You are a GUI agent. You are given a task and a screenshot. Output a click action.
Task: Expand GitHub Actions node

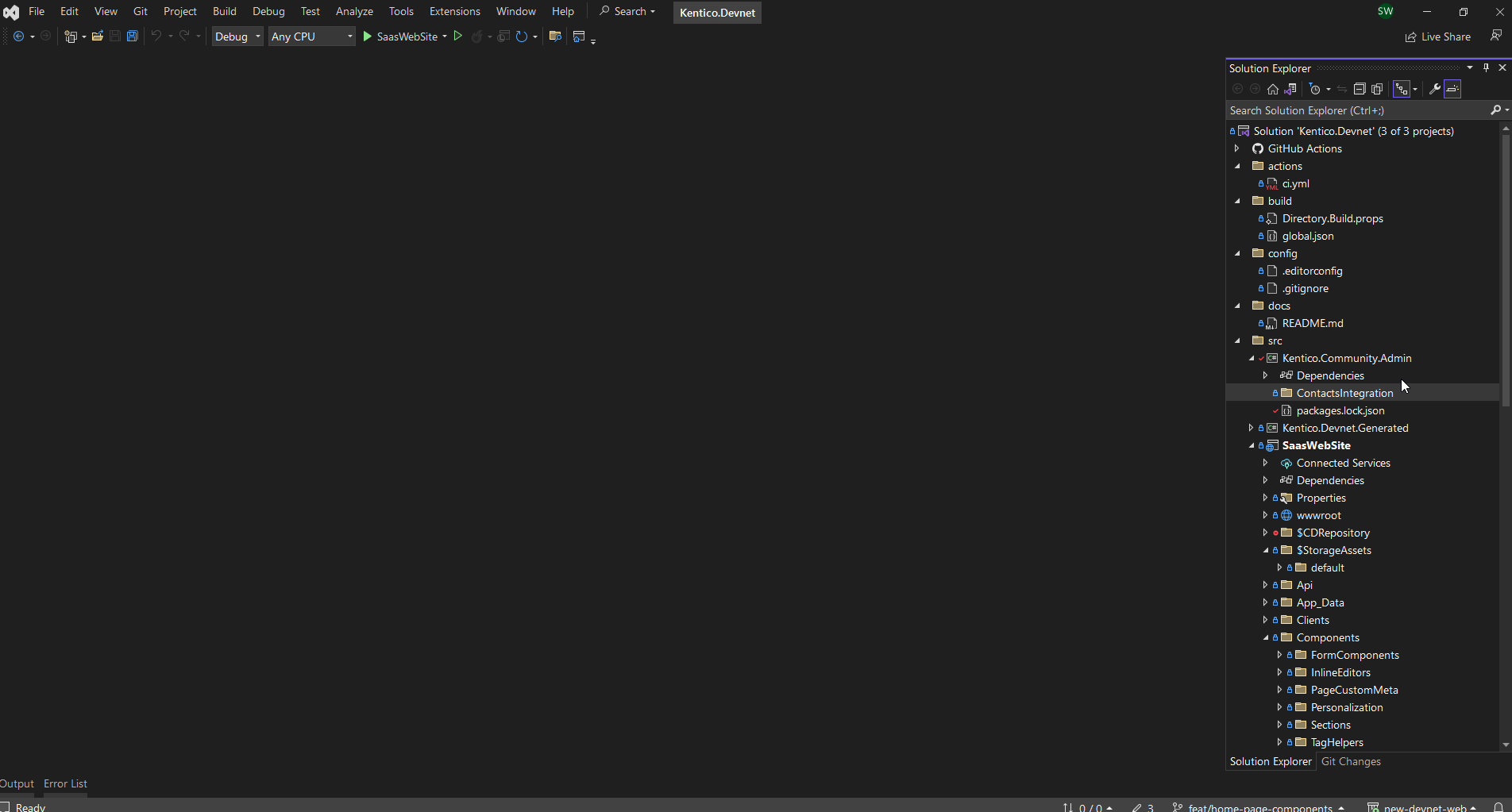(1237, 148)
